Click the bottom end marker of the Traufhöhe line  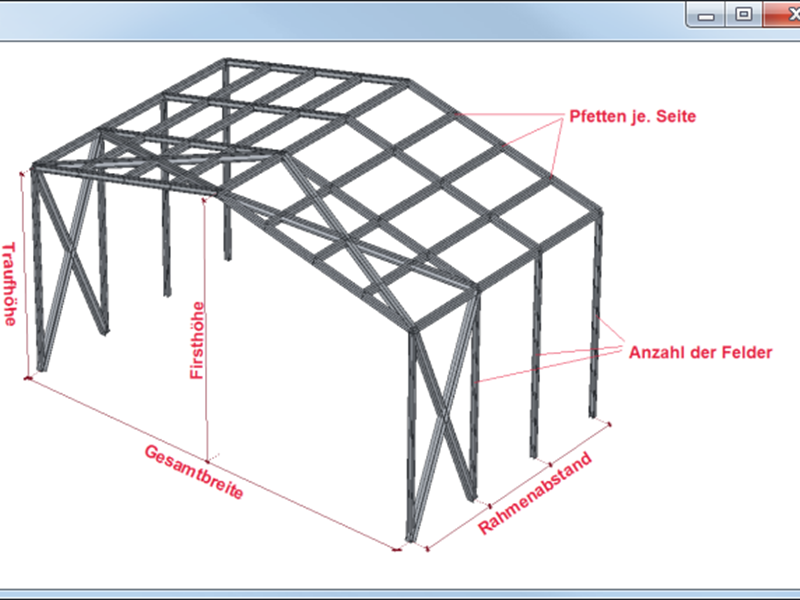coord(27,378)
